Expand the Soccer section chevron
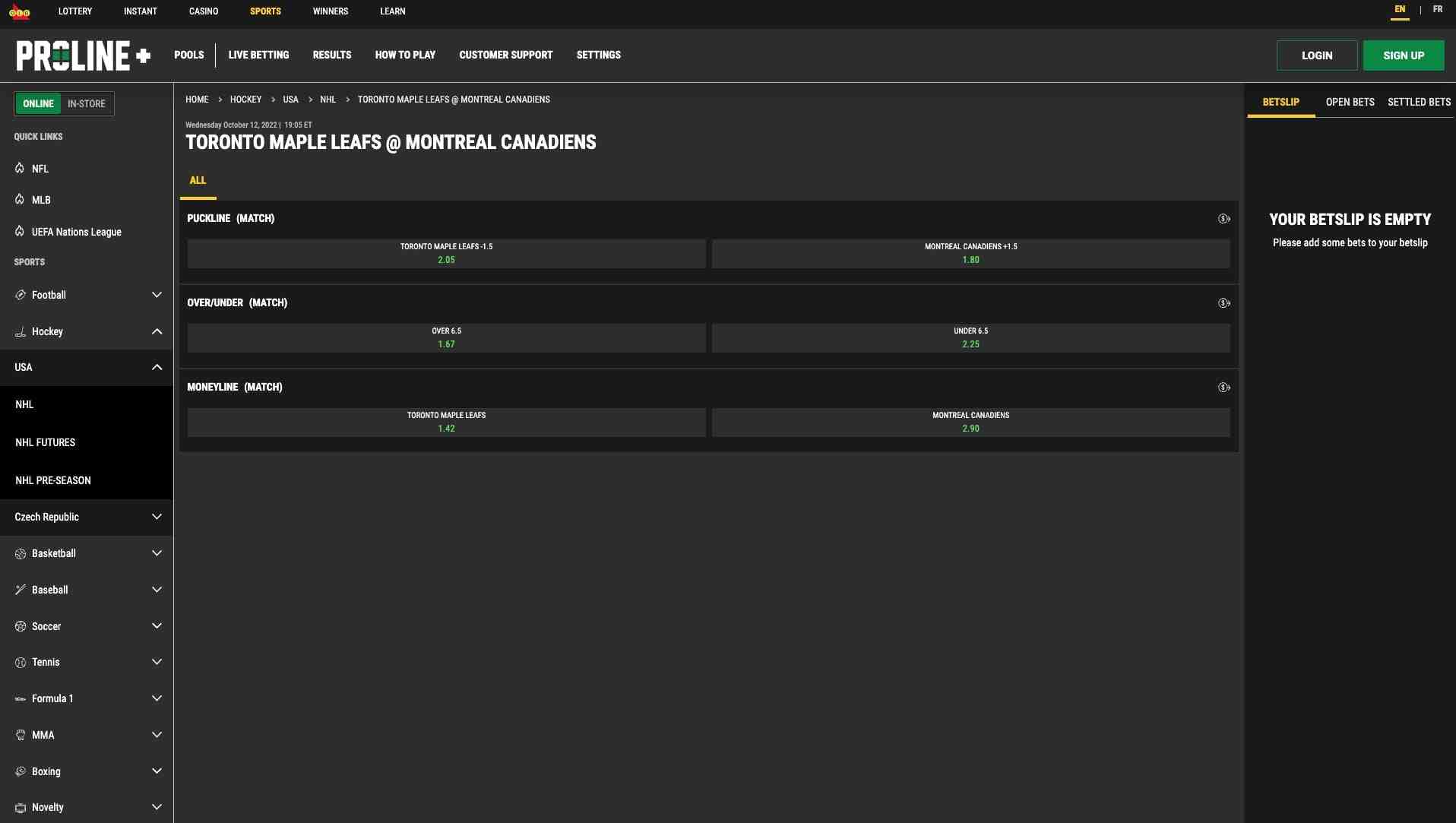Screen dimensions: 1456x823 coord(157,626)
